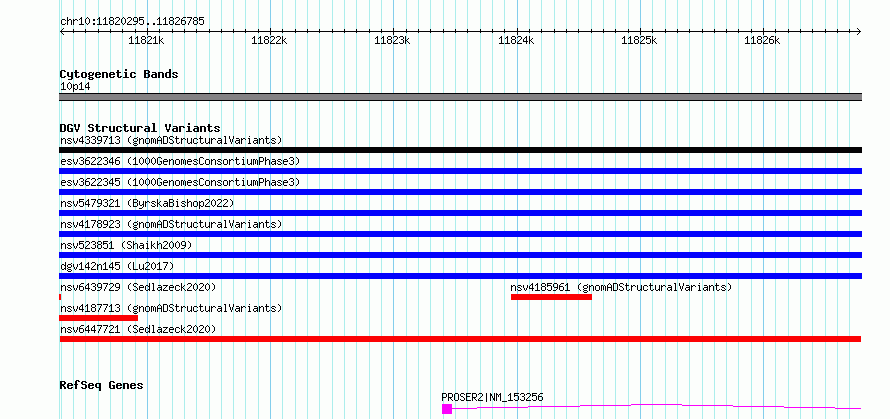Click the blue bar under nsv523851

click(x=460, y=255)
